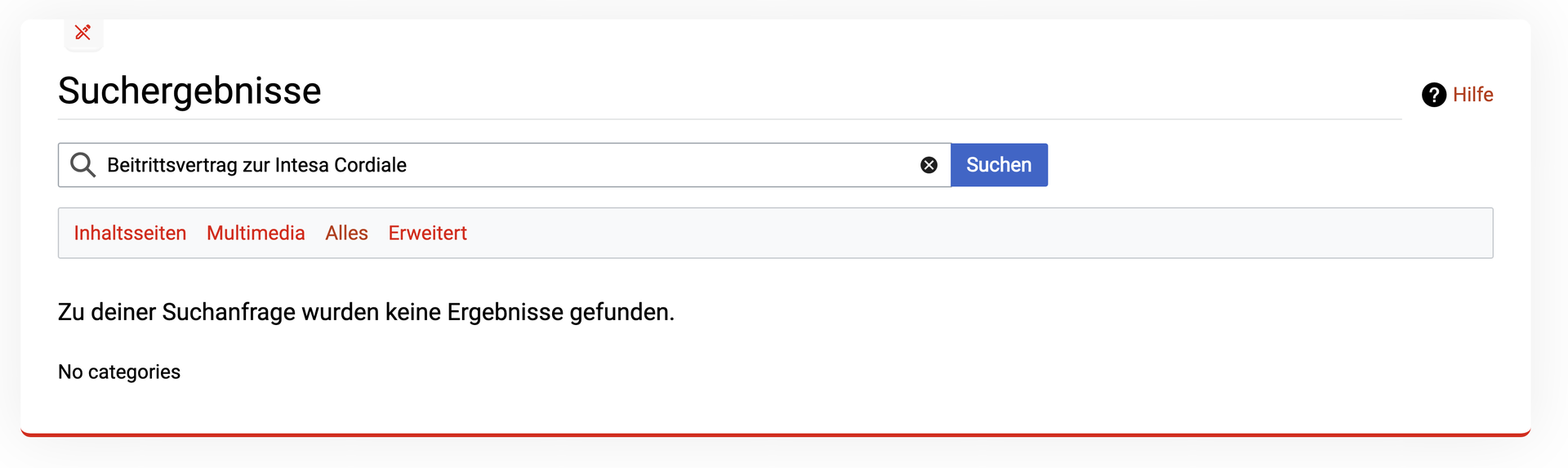Open the Hilfe link
The image size is (1568, 468).
[x=1472, y=95]
